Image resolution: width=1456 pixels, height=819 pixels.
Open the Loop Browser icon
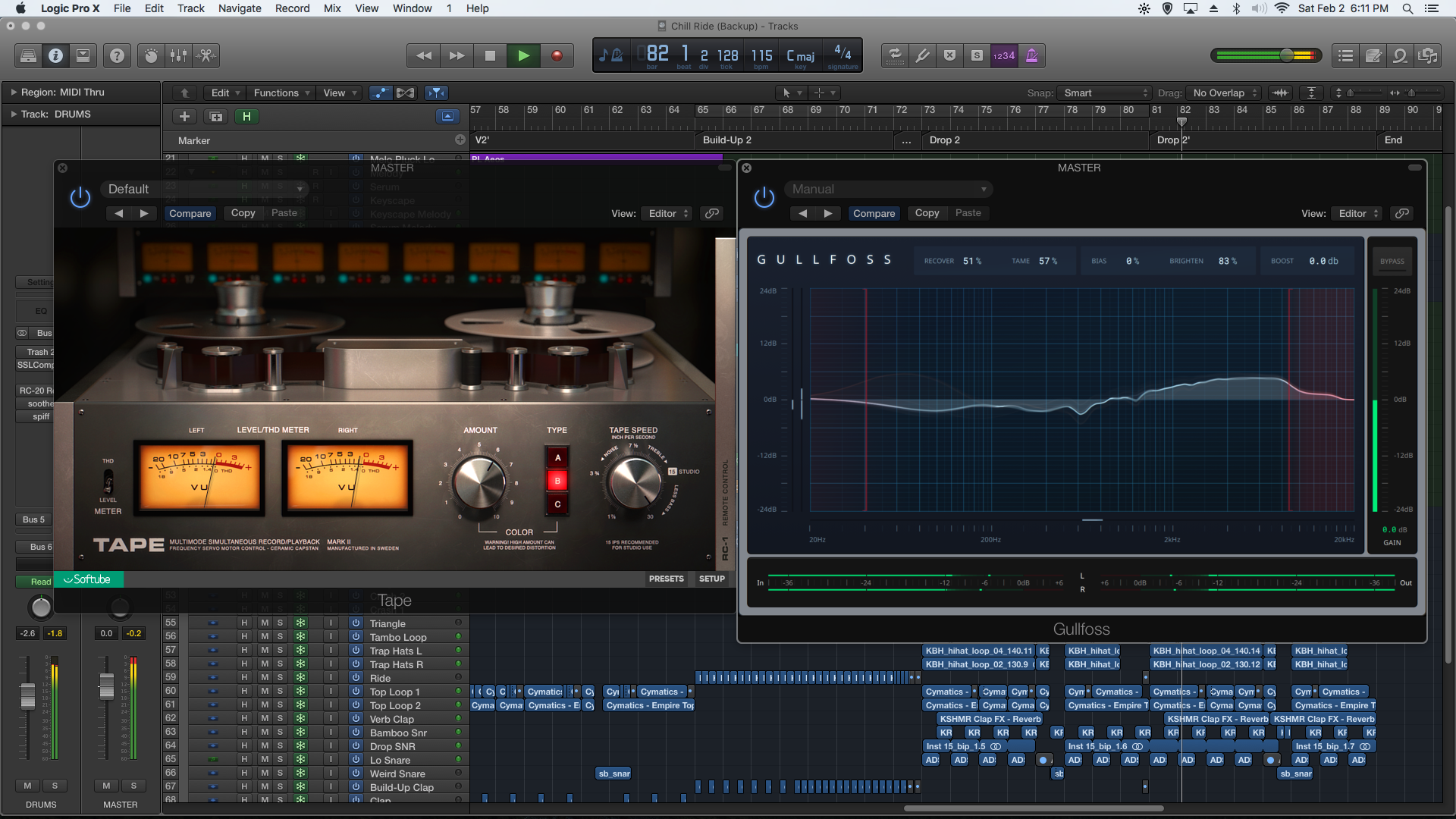1401,55
